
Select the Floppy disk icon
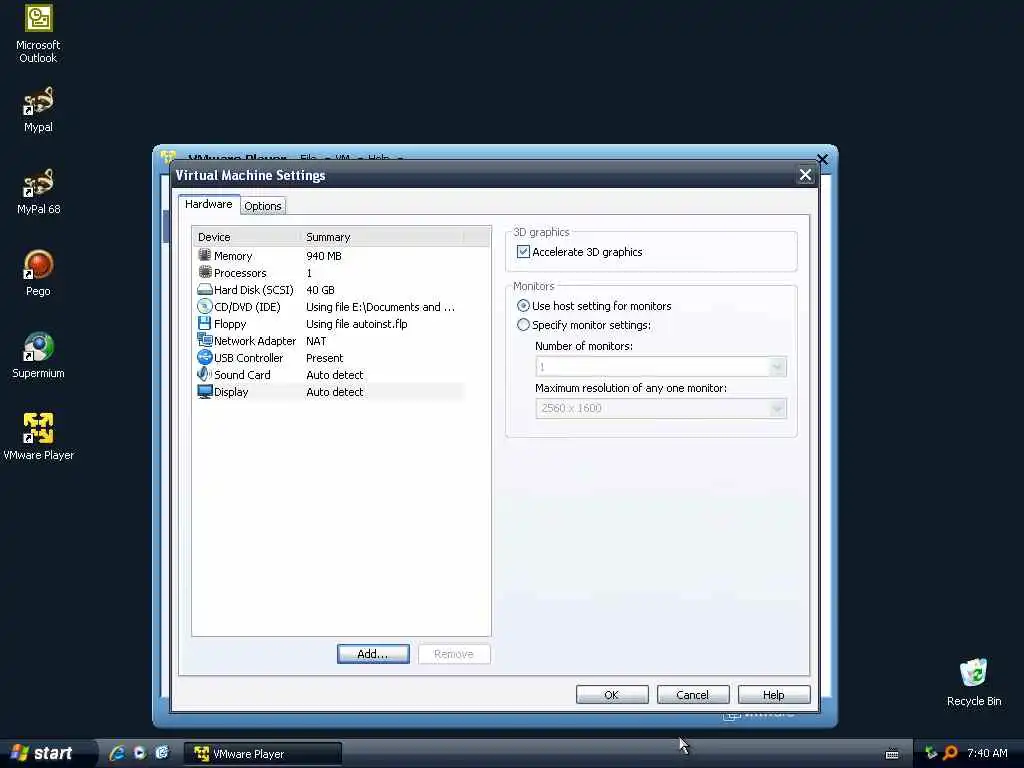tap(204, 323)
